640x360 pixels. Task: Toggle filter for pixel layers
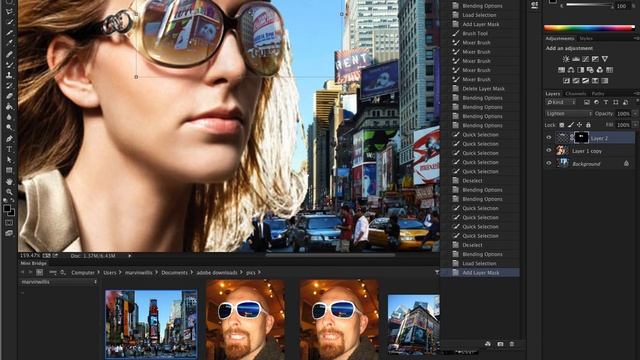click(587, 102)
